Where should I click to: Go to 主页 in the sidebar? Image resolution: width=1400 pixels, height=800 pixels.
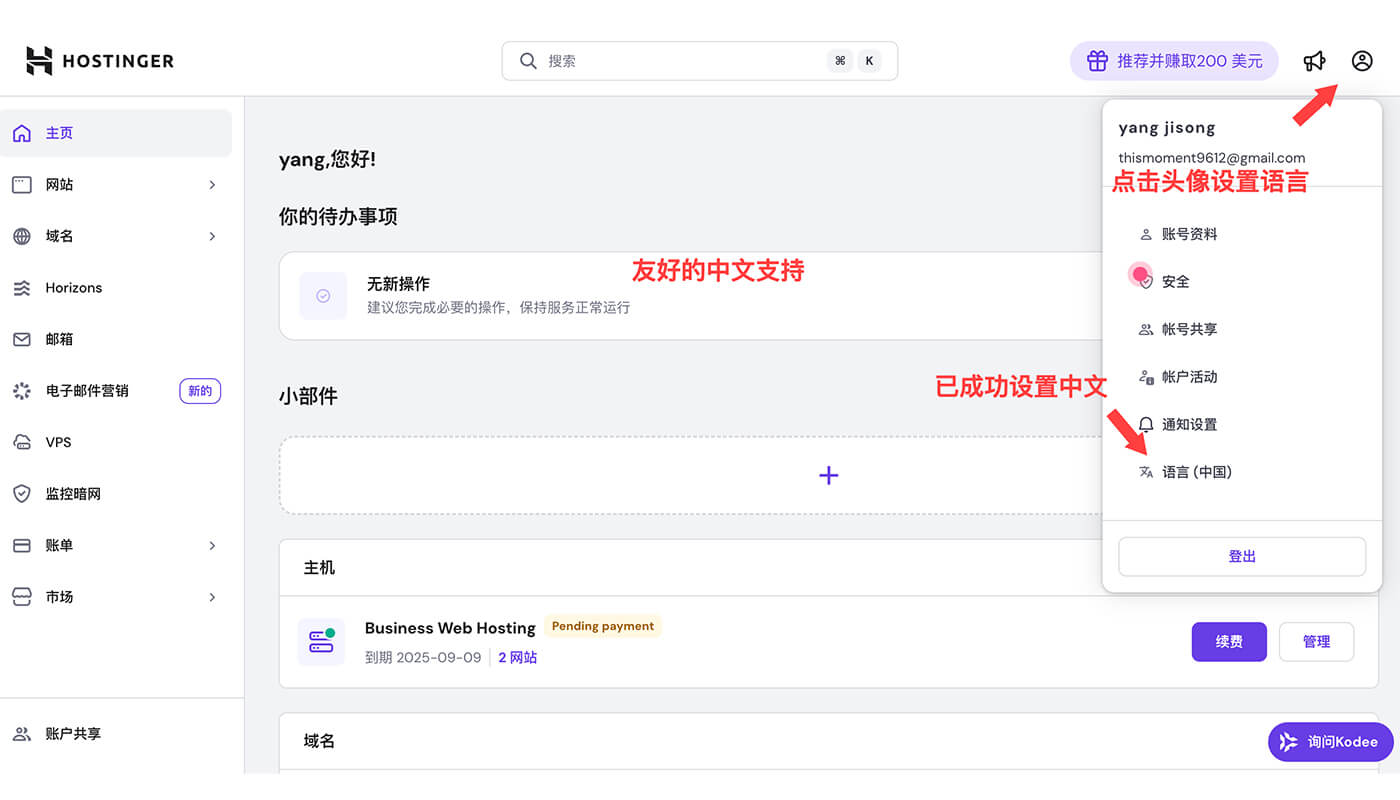116,133
